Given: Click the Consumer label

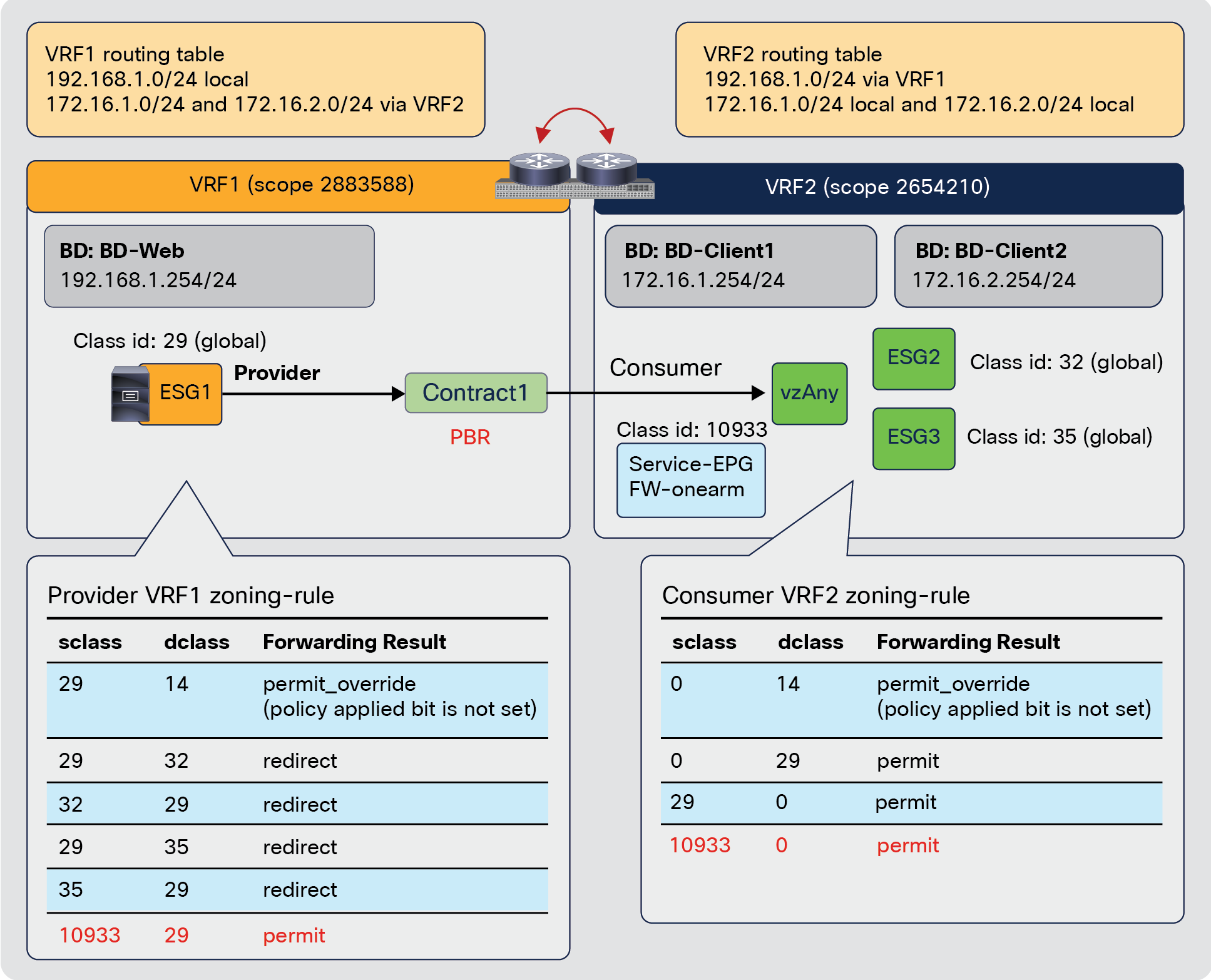Looking at the screenshot, I should pos(665,368).
